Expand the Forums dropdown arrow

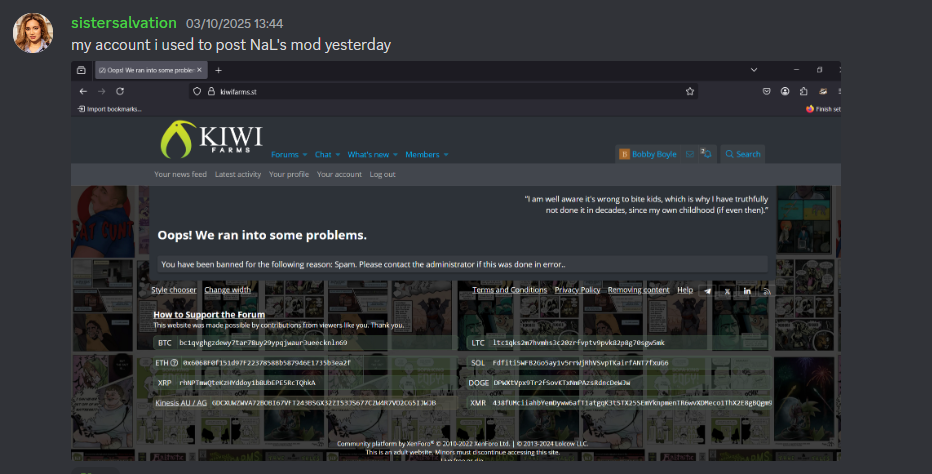(x=305, y=155)
